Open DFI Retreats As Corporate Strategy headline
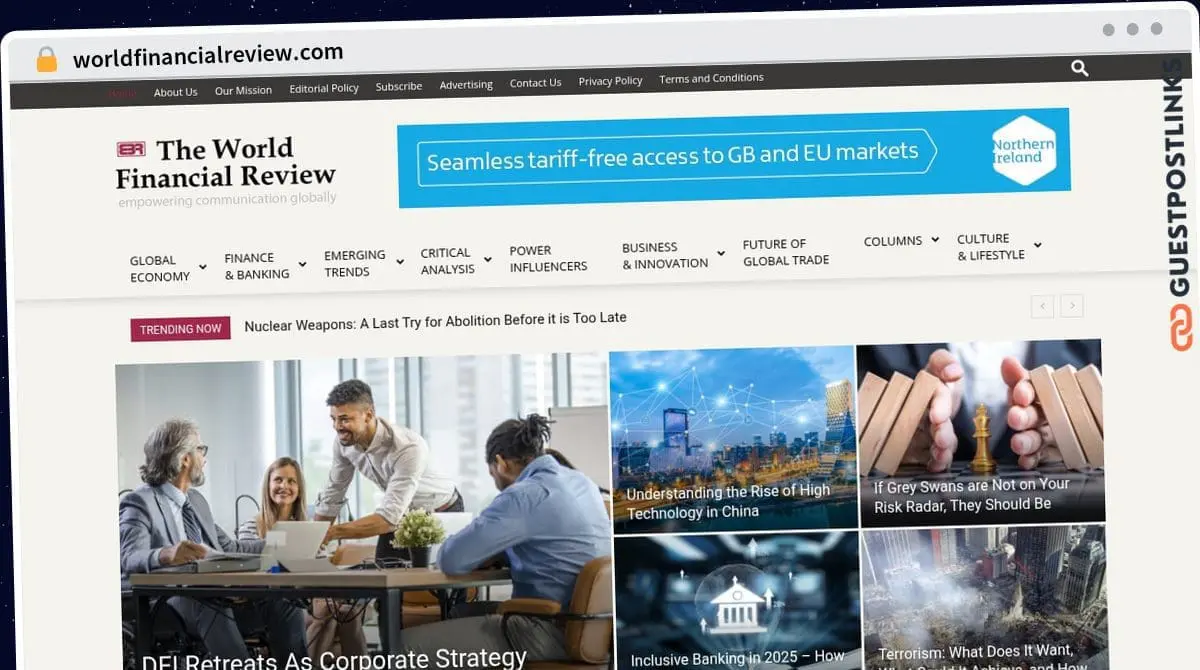The image size is (1200, 670). (334, 658)
